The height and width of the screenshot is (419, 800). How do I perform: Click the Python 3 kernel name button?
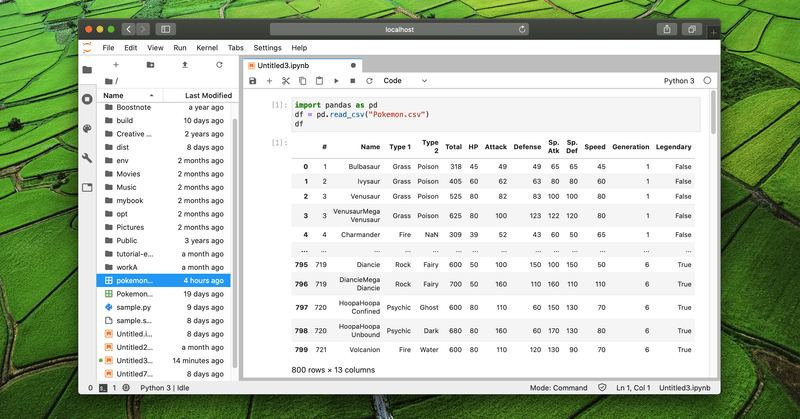[x=679, y=81]
